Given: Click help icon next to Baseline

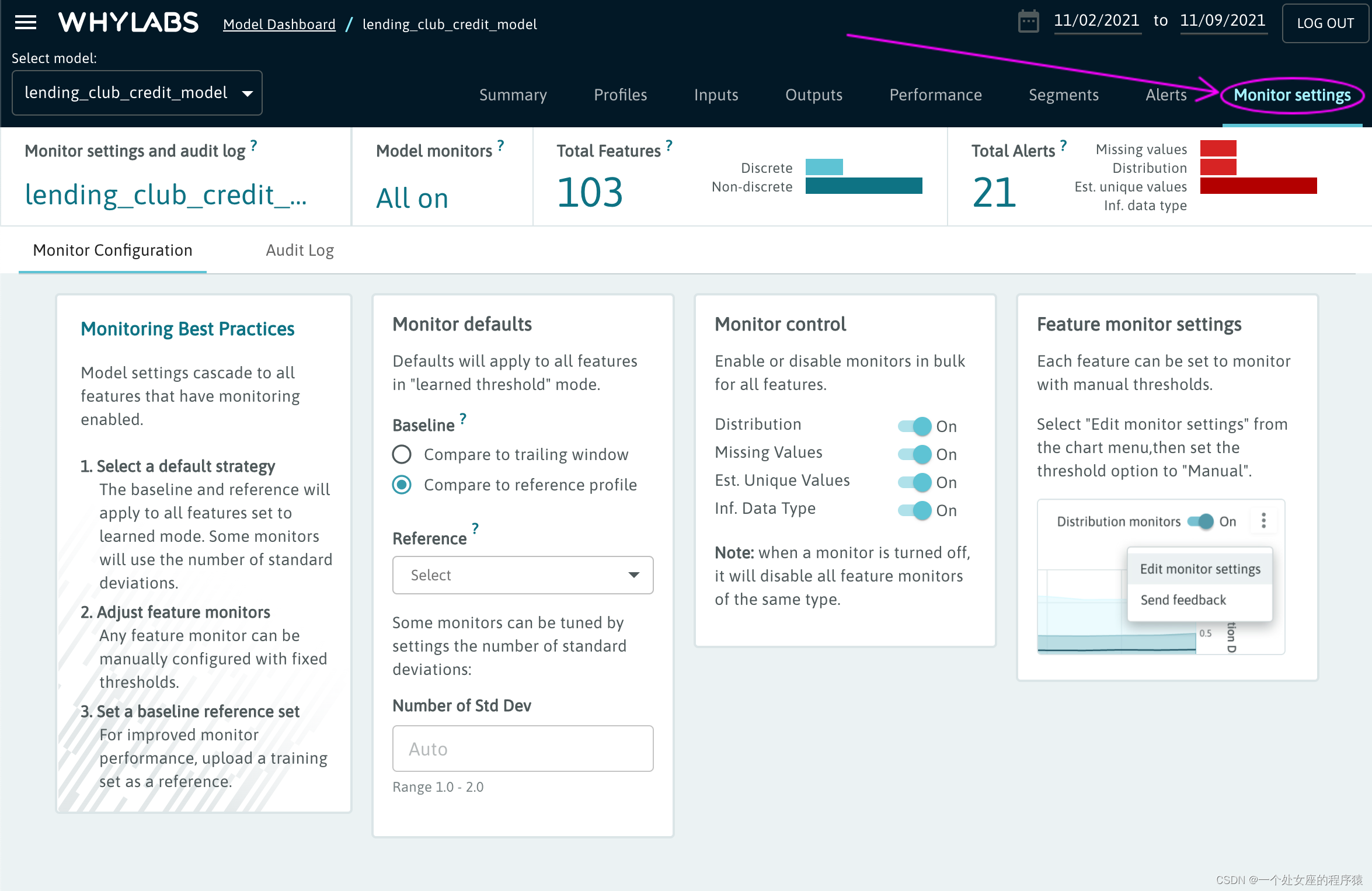Looking at the screenshot, I should [463, 419].
